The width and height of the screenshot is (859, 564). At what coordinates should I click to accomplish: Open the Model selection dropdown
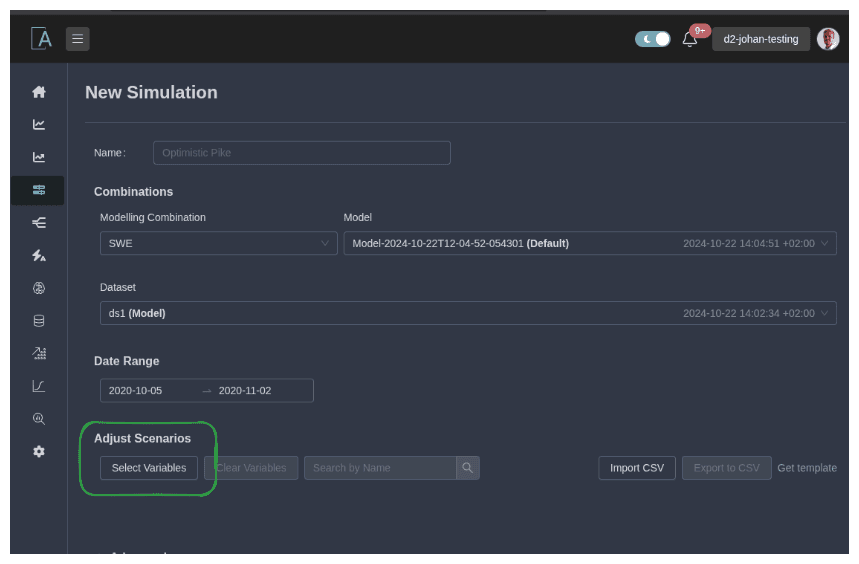click(589, 243)
